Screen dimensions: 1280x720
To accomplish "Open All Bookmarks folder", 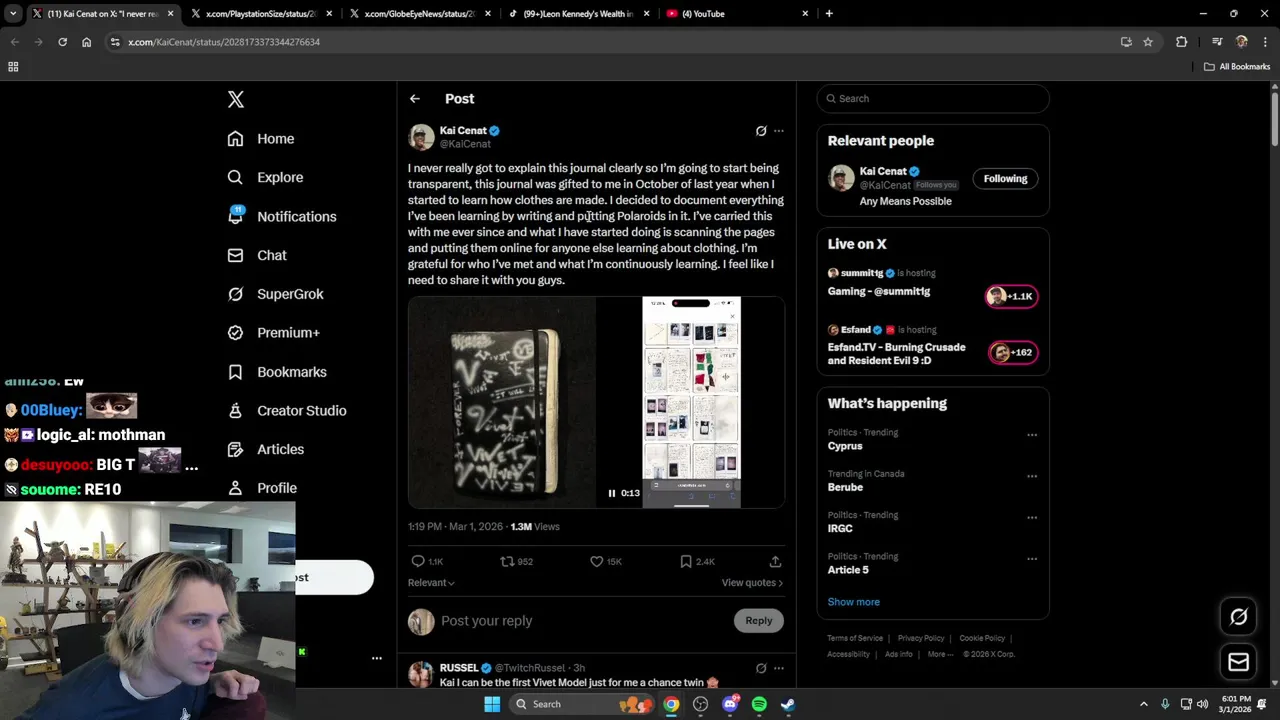I will pyautogui.click(x=1237, y=67).
